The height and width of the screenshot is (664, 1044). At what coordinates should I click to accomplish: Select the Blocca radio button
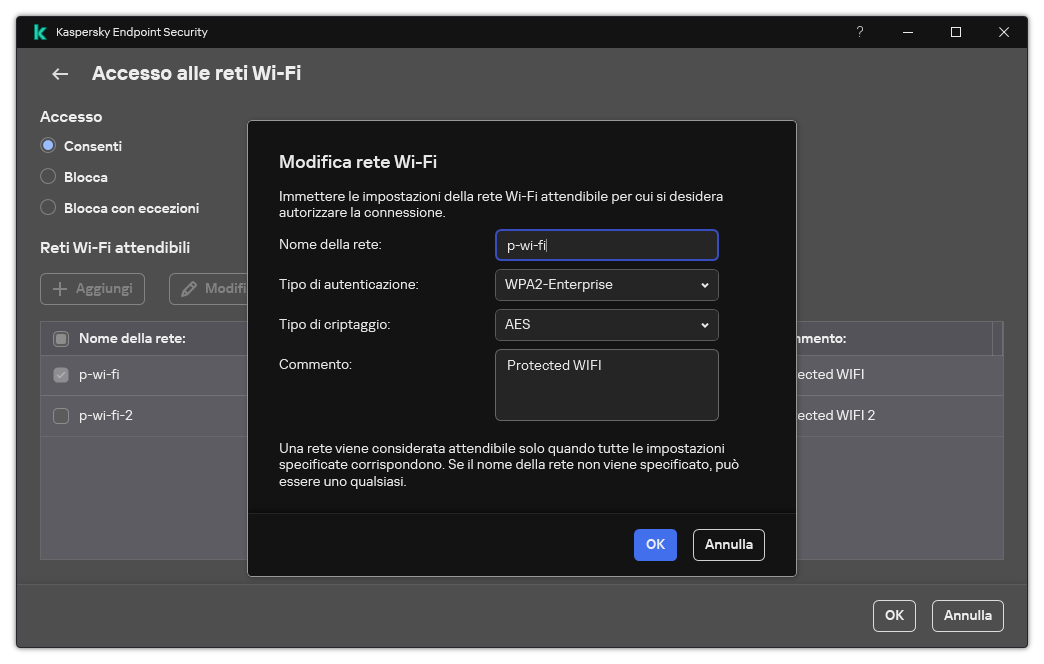coord(47,176)
